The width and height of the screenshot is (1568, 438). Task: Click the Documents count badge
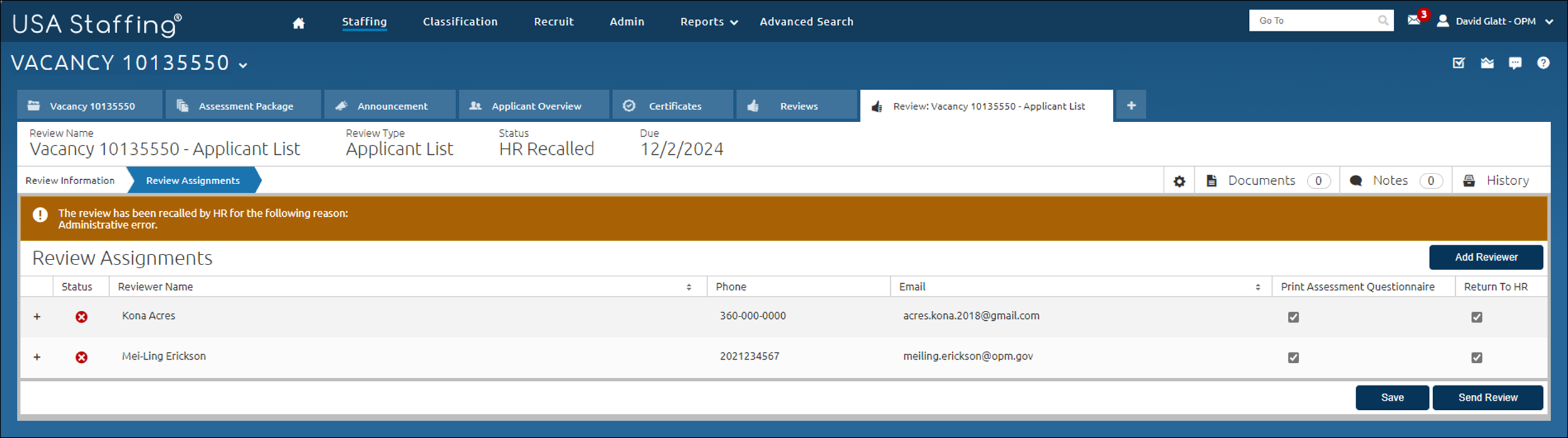point(1318,180)
